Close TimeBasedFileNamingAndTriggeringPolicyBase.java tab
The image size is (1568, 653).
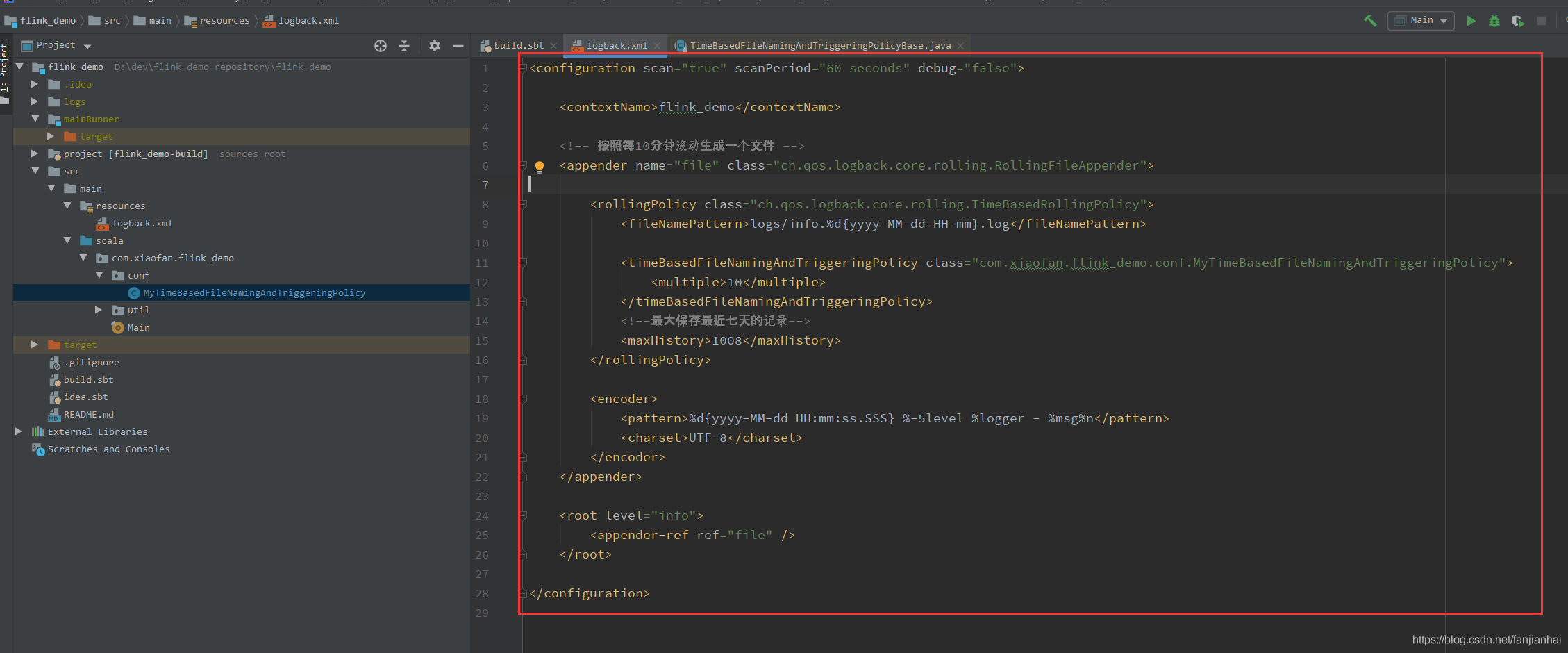tap(960, 46)
